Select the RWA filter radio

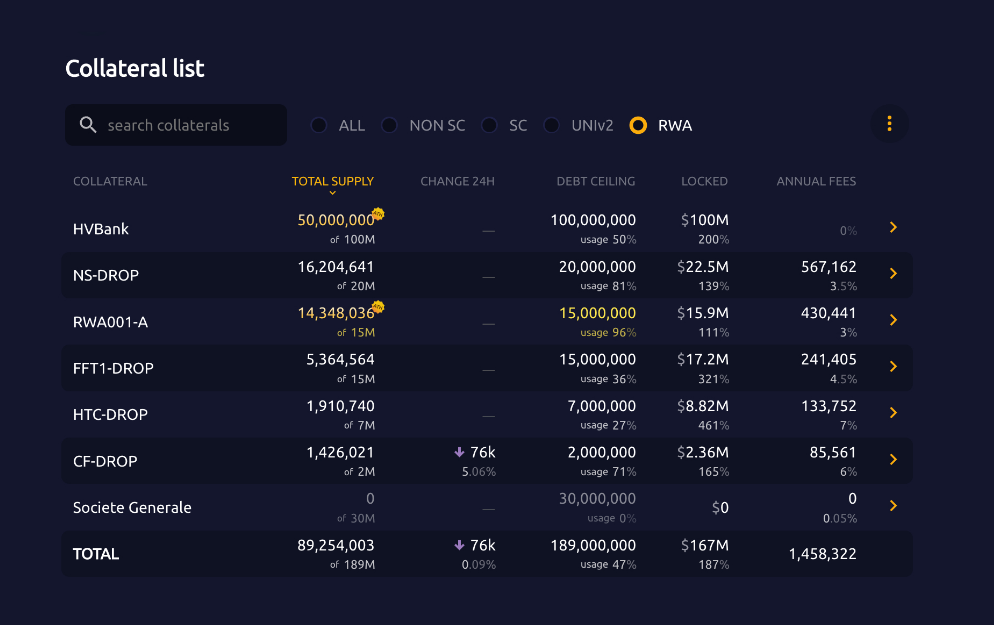[x=638, y=126]
